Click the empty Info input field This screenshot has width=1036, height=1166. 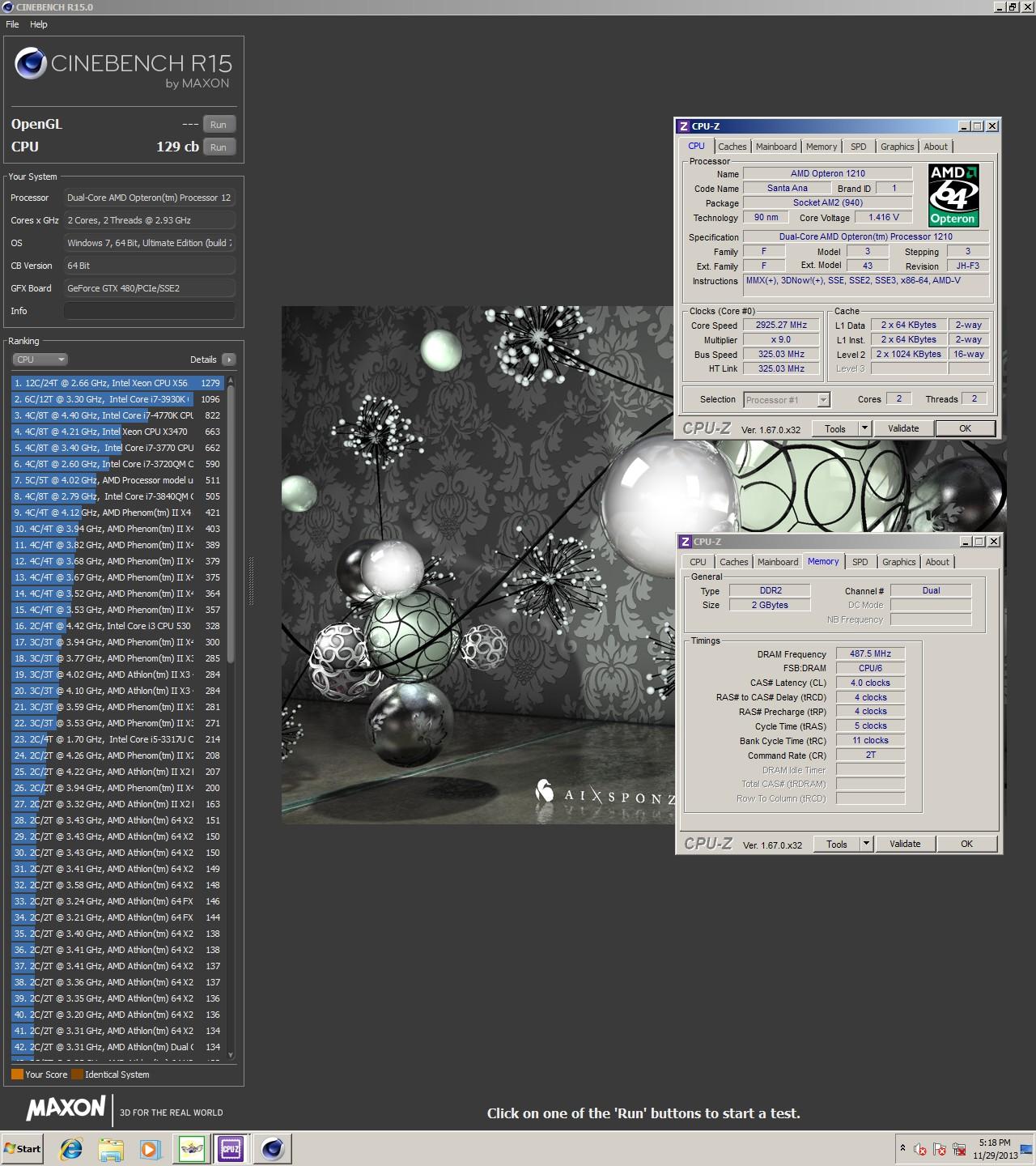[150, 311]
